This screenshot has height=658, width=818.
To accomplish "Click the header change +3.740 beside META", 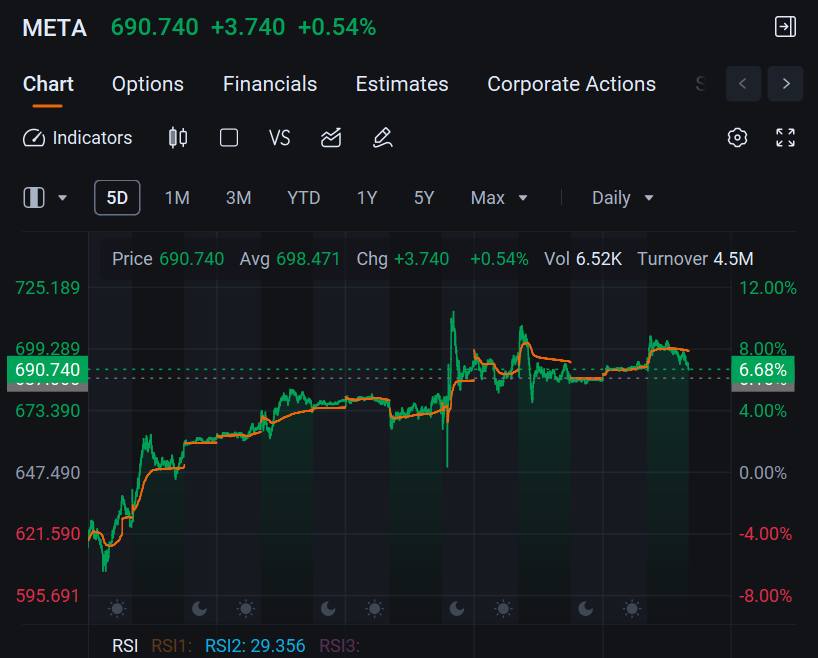I will tap(248, 27).
